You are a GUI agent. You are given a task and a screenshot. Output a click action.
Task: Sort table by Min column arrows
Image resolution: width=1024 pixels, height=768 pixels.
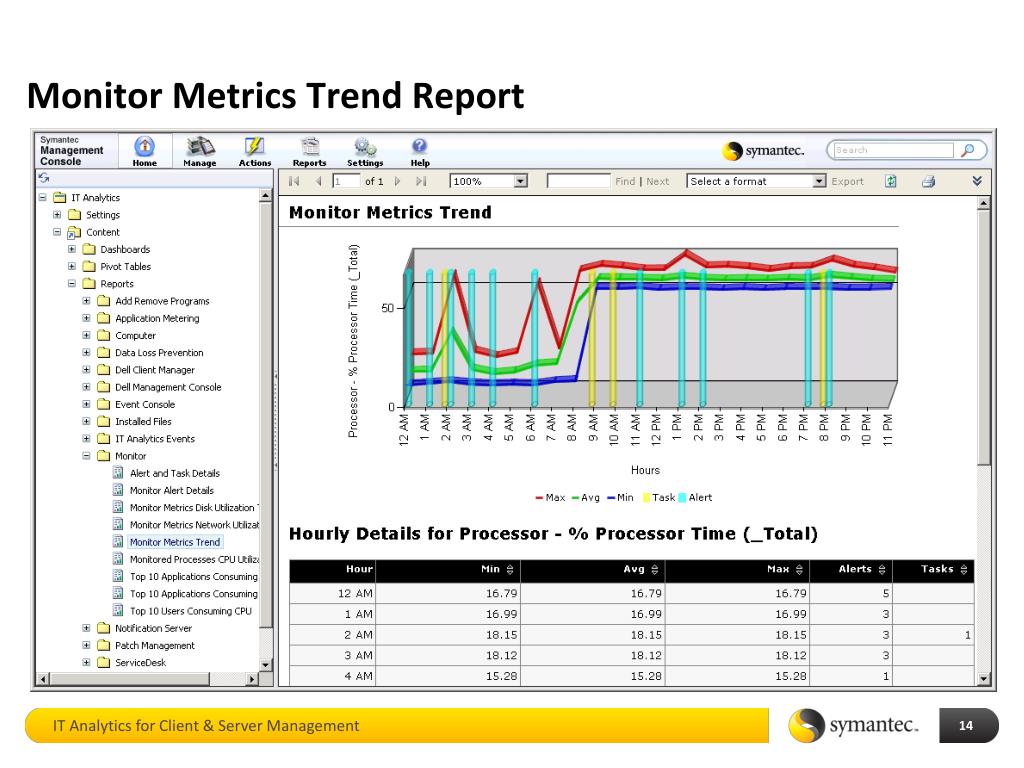[x=510, y=570]
